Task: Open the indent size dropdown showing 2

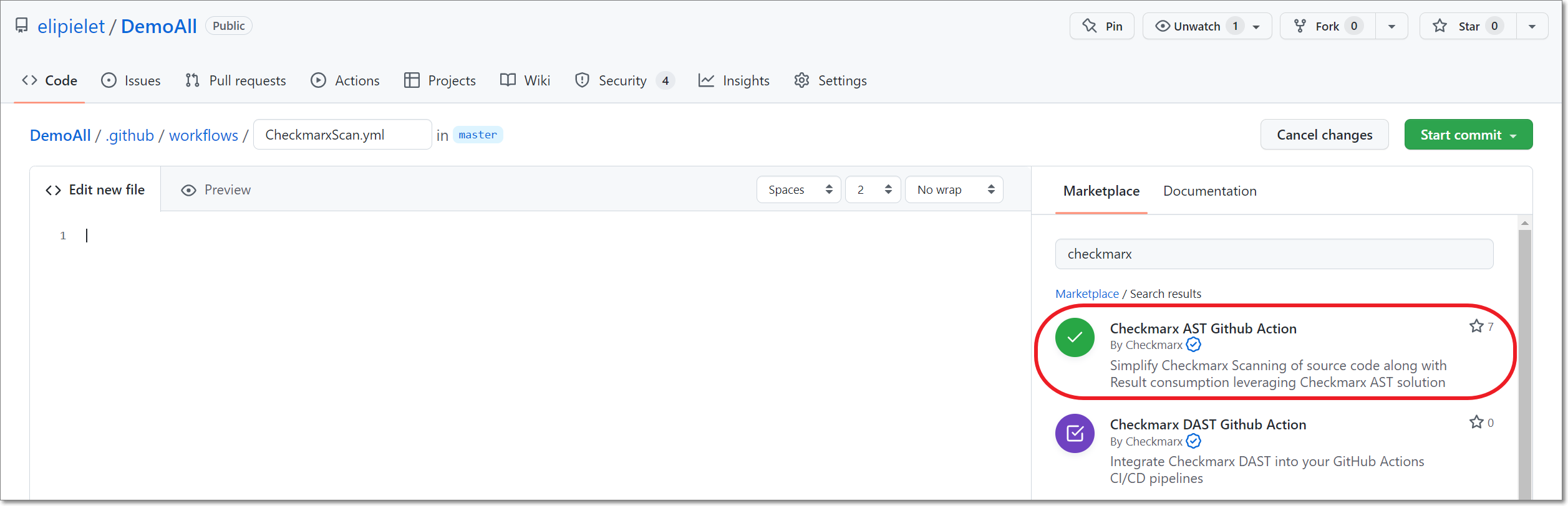Action: (x=873, y=189)
